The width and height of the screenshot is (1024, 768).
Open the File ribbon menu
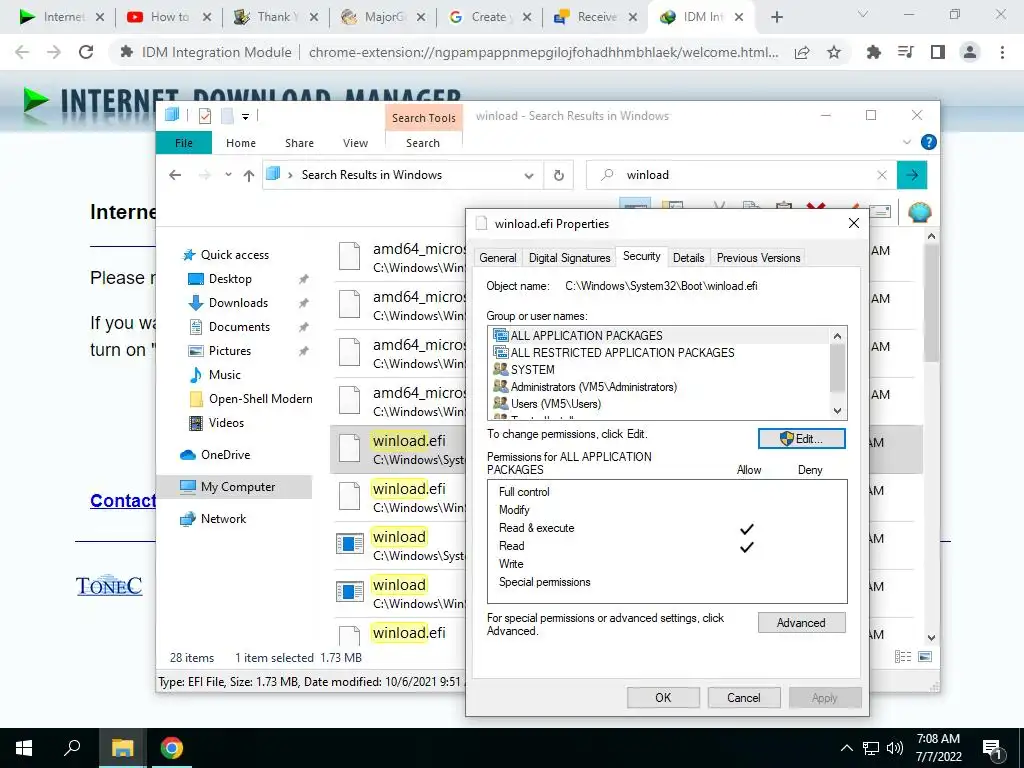pos(184,143)
